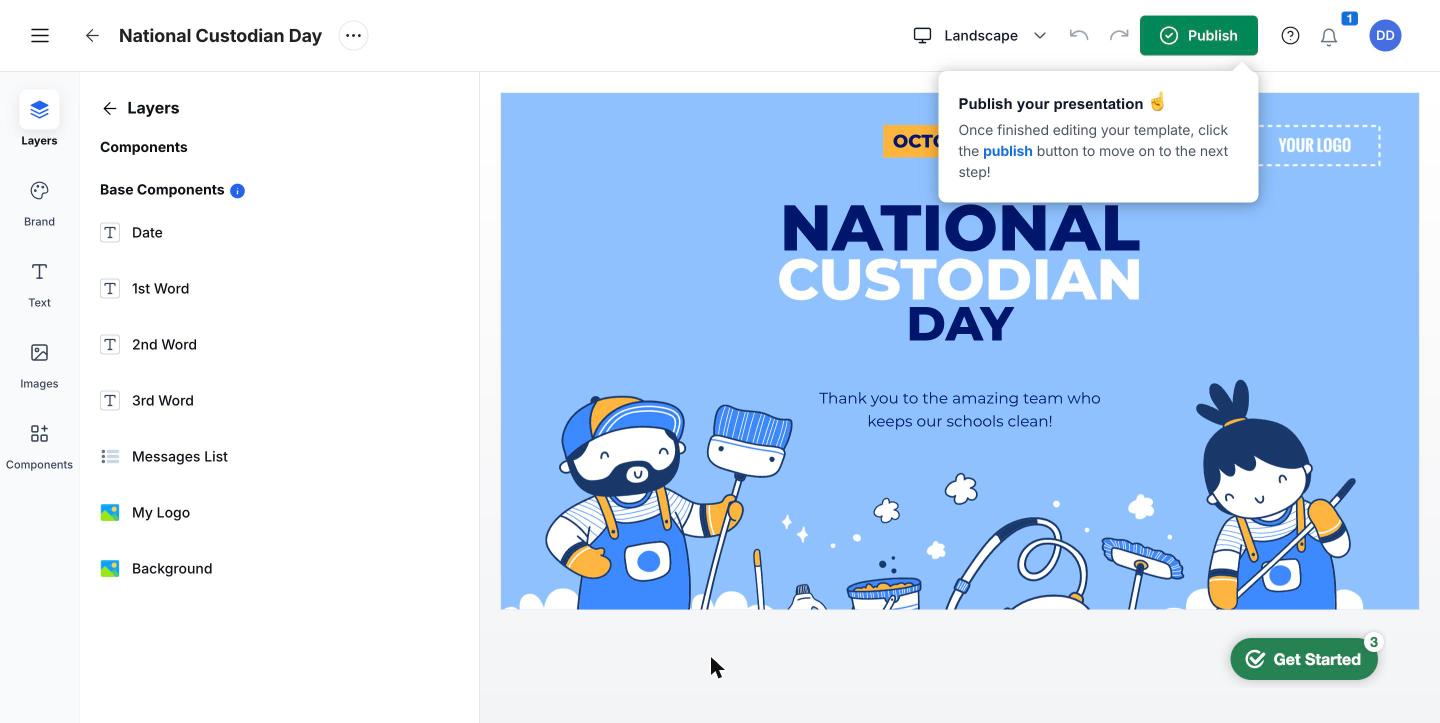Undo the last edit
The image size is (1440, 723).
pos(1079,36)
